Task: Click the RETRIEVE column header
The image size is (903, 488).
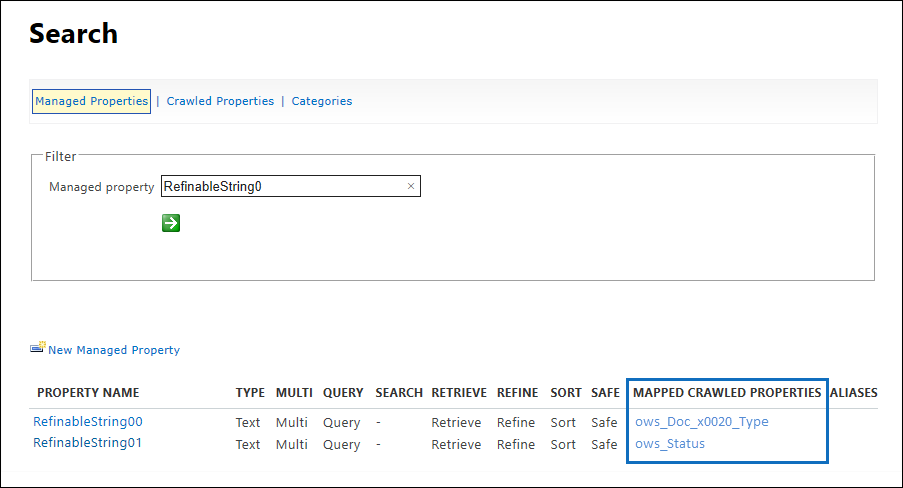Action: pyautogui.click(x=459, y=393)
